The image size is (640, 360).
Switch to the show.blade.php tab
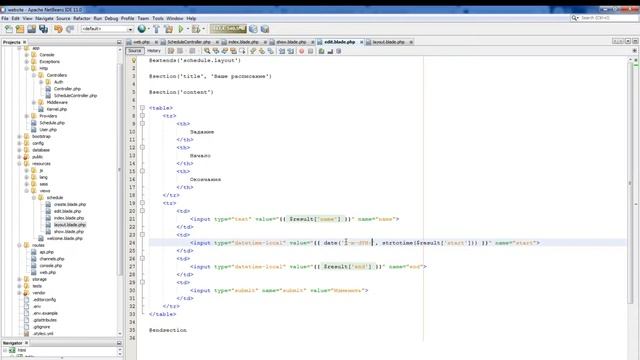tap(291, 42)
